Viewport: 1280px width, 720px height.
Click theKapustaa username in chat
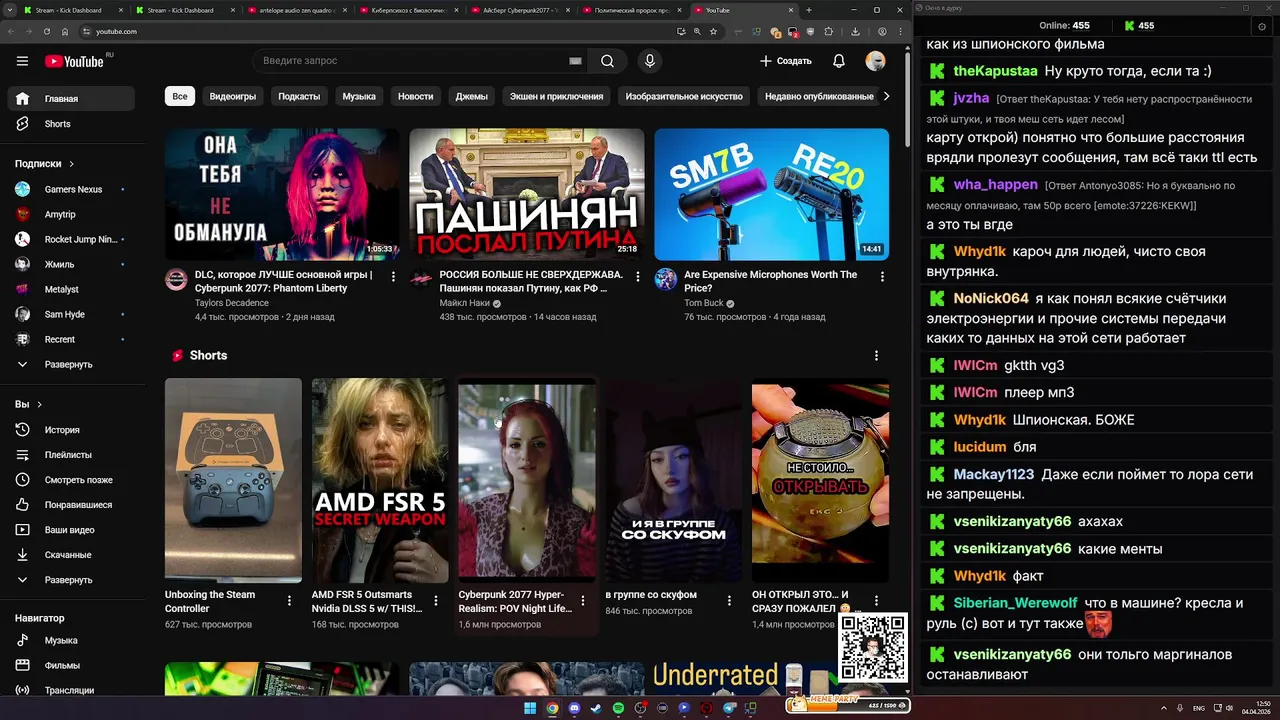pyautogui.click(x=995, y=71)
